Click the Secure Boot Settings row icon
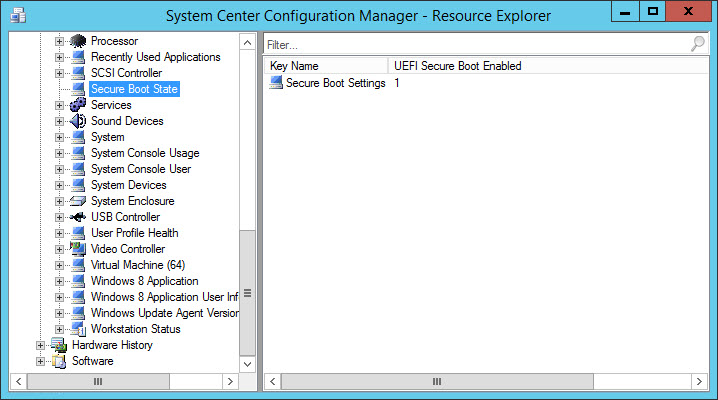 pos(276,83)
